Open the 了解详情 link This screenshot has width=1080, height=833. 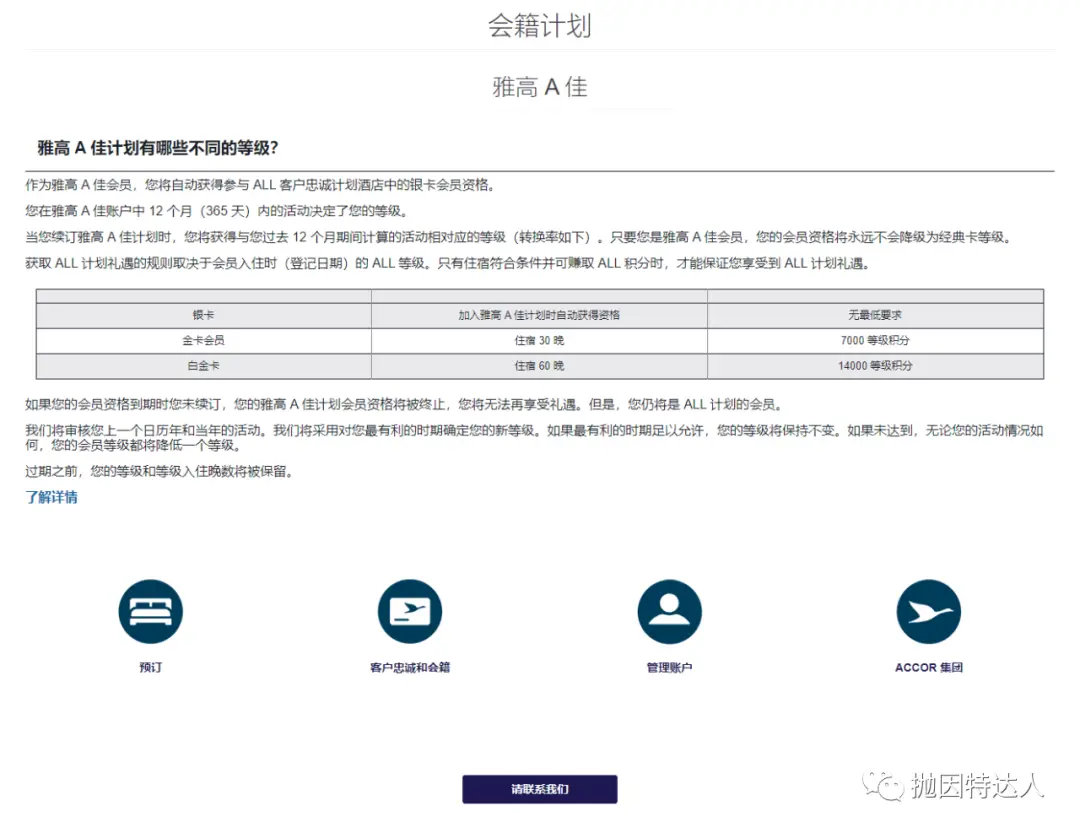click(x=51, y=496)
